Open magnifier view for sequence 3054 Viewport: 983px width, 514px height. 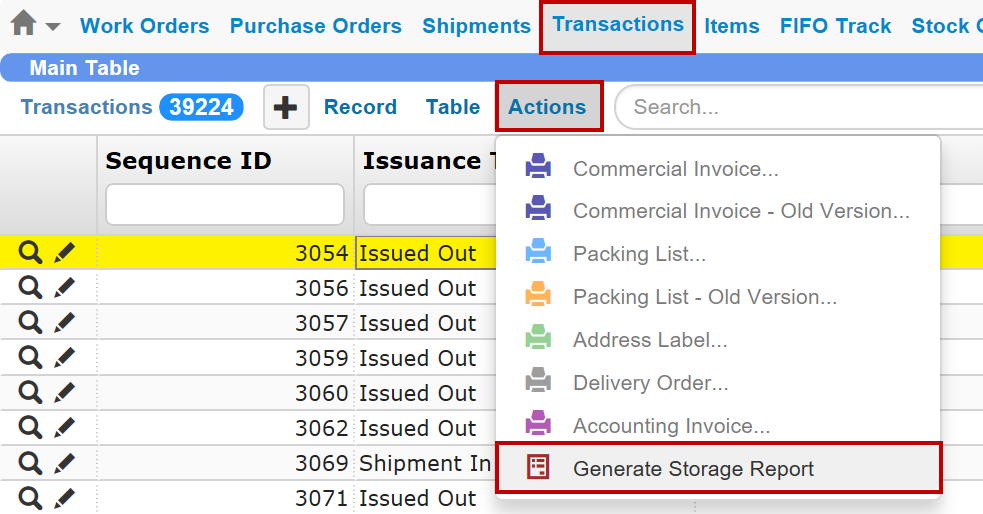coord(31,253)
